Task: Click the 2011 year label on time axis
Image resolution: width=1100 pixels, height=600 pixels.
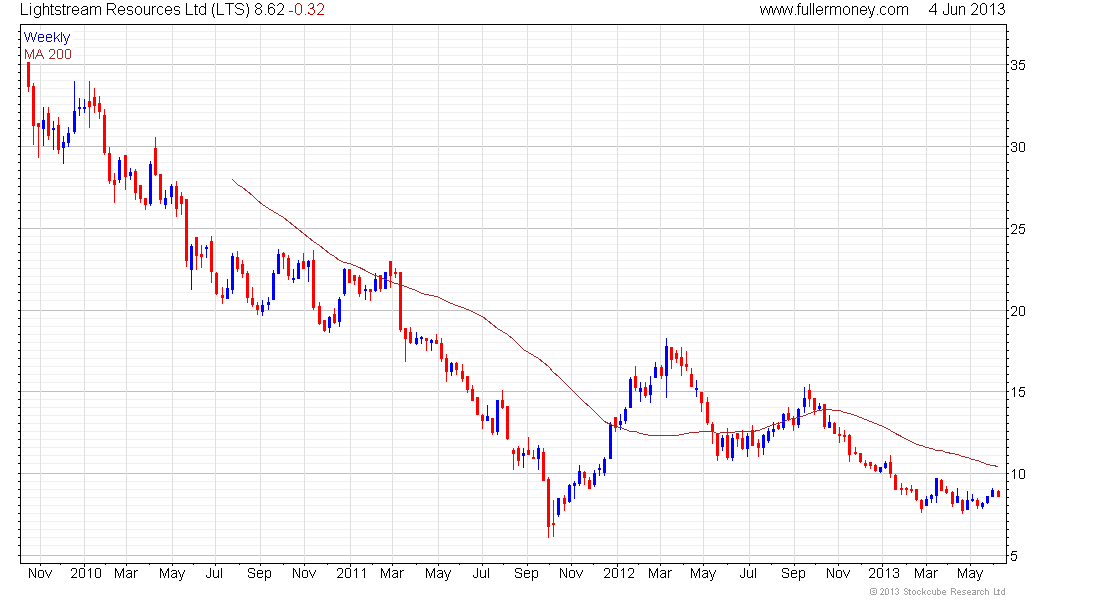Action: (351, 573)
